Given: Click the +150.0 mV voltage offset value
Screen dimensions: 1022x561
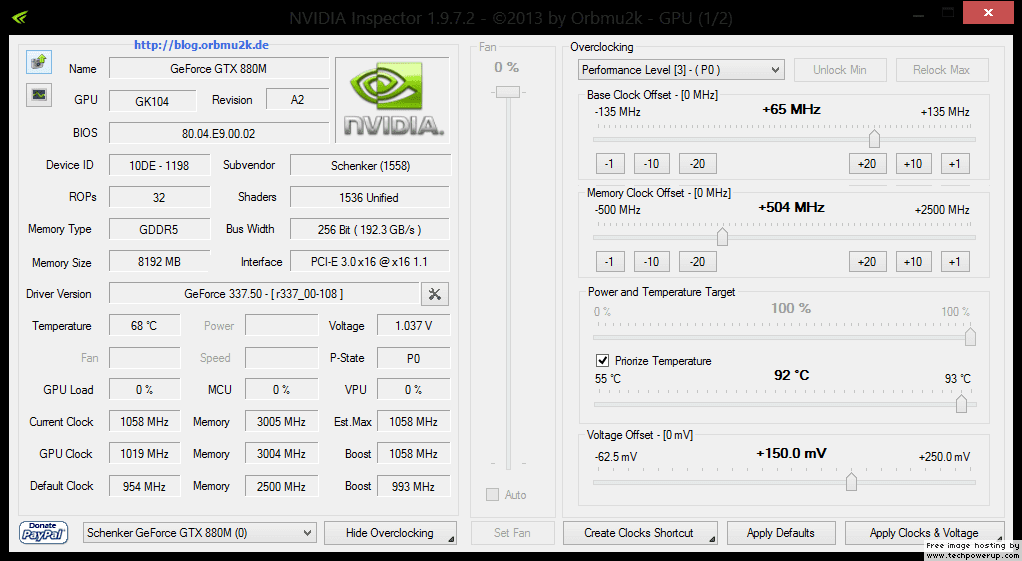Looking at the screenshot, I should pos(791,453).
